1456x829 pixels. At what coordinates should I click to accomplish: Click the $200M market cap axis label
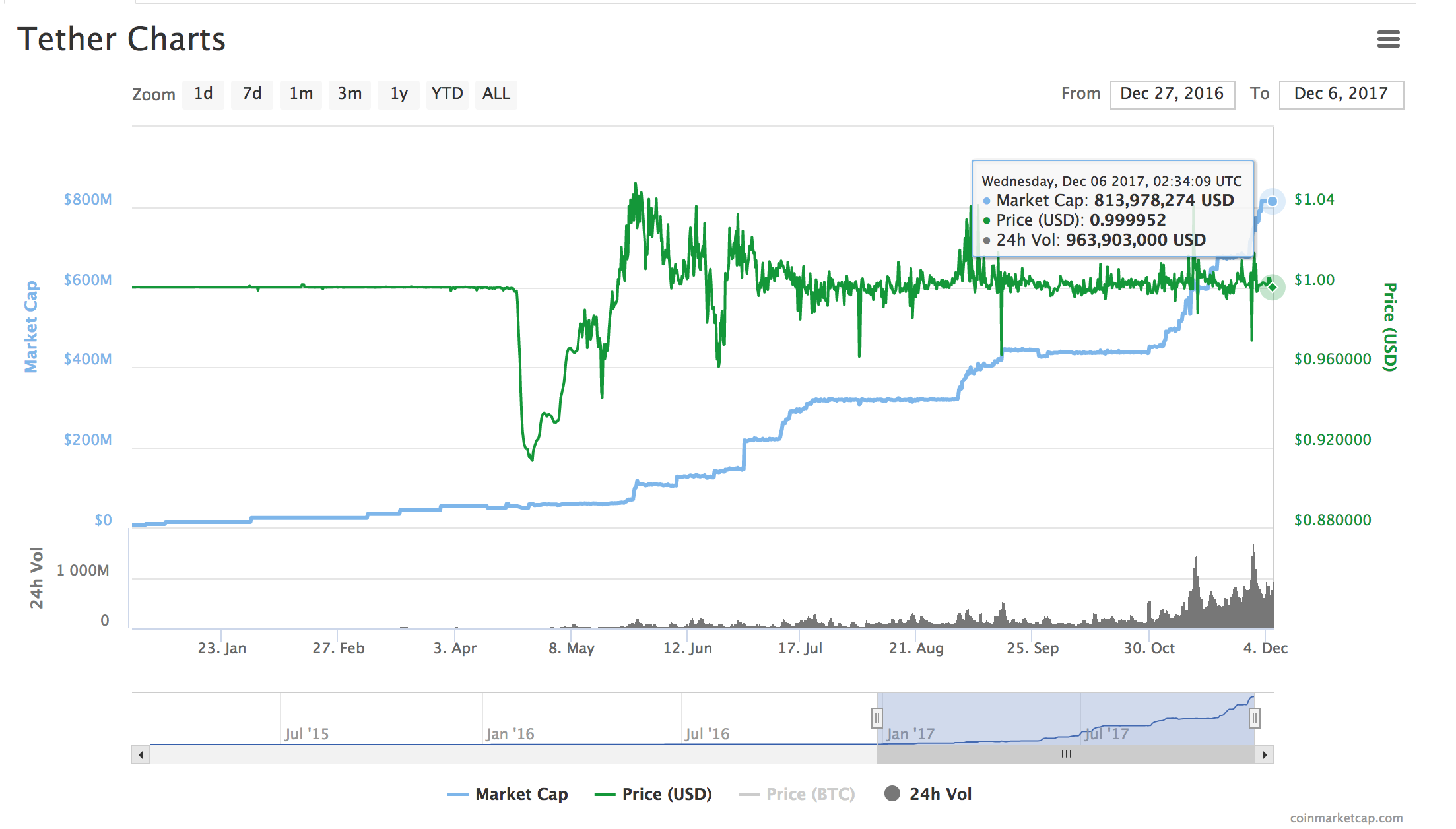tap(88, 440)
